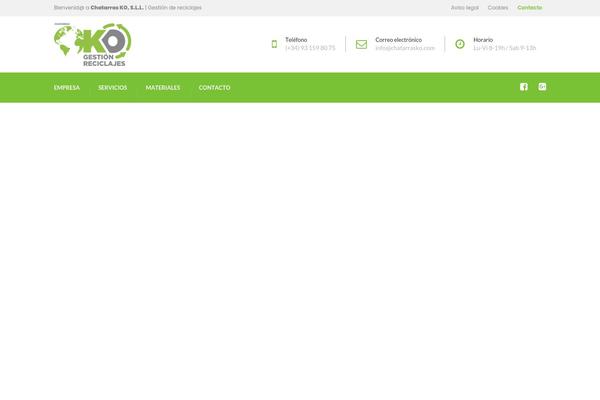Click the clock icon beside Horario
The height and width of the screenshot is (400, 600).
(x=460, y=44)
